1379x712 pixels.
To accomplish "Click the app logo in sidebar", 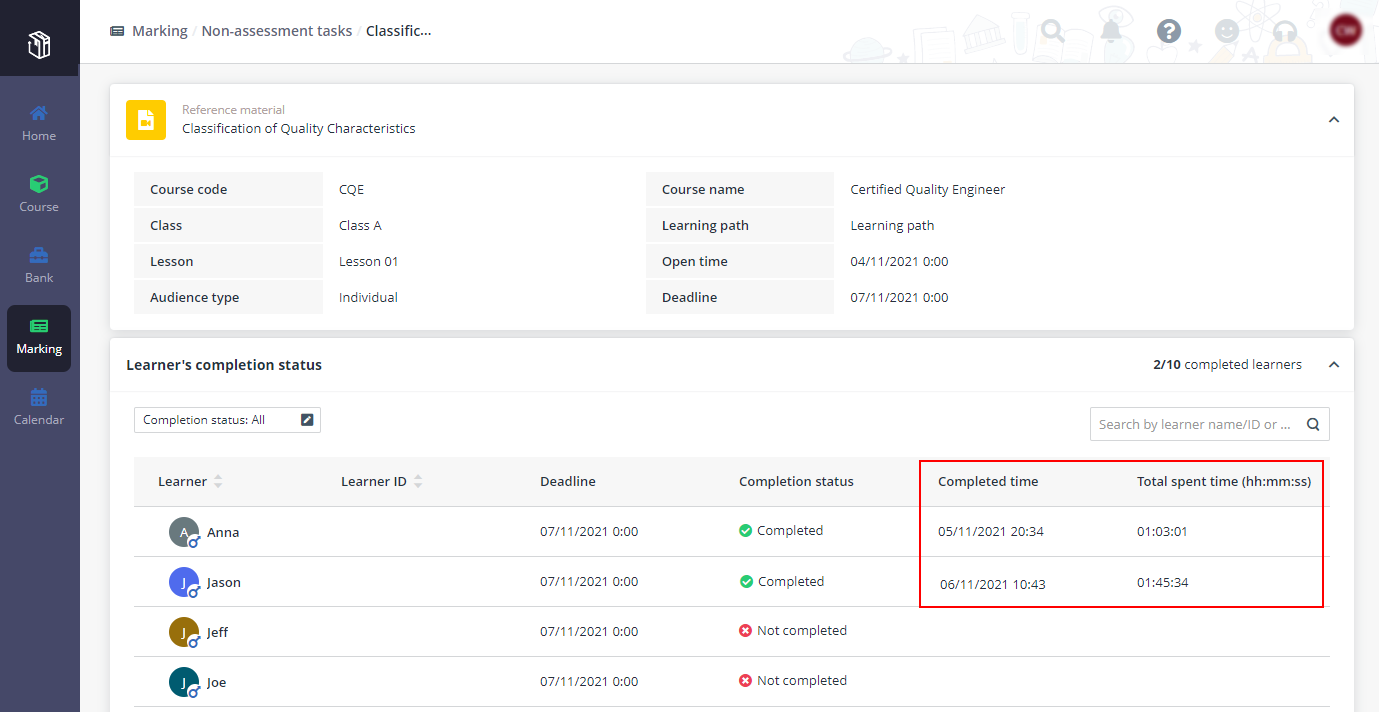I will click(x=39, y=45).
